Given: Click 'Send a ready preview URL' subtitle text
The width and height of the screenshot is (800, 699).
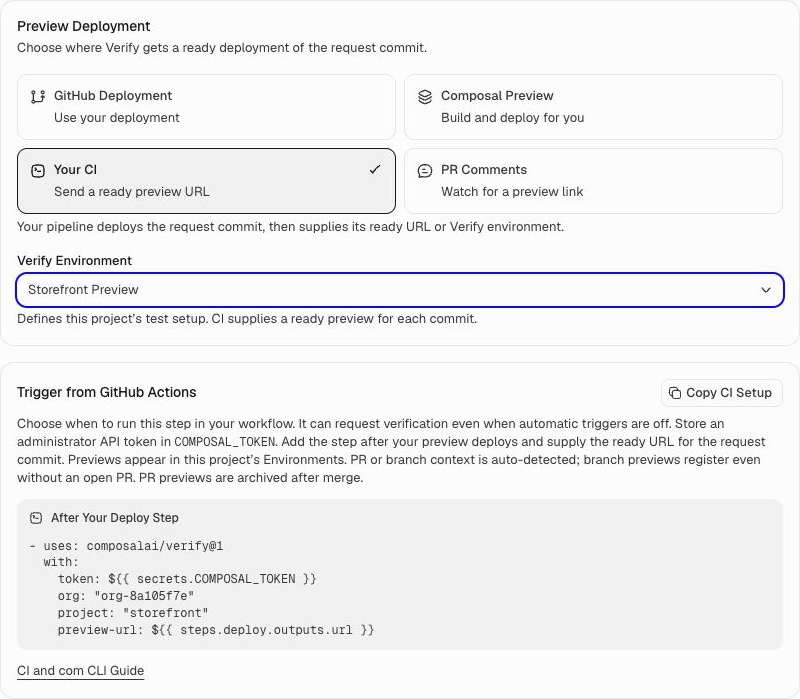Looking at the screenshot, I should click(132, 192).
